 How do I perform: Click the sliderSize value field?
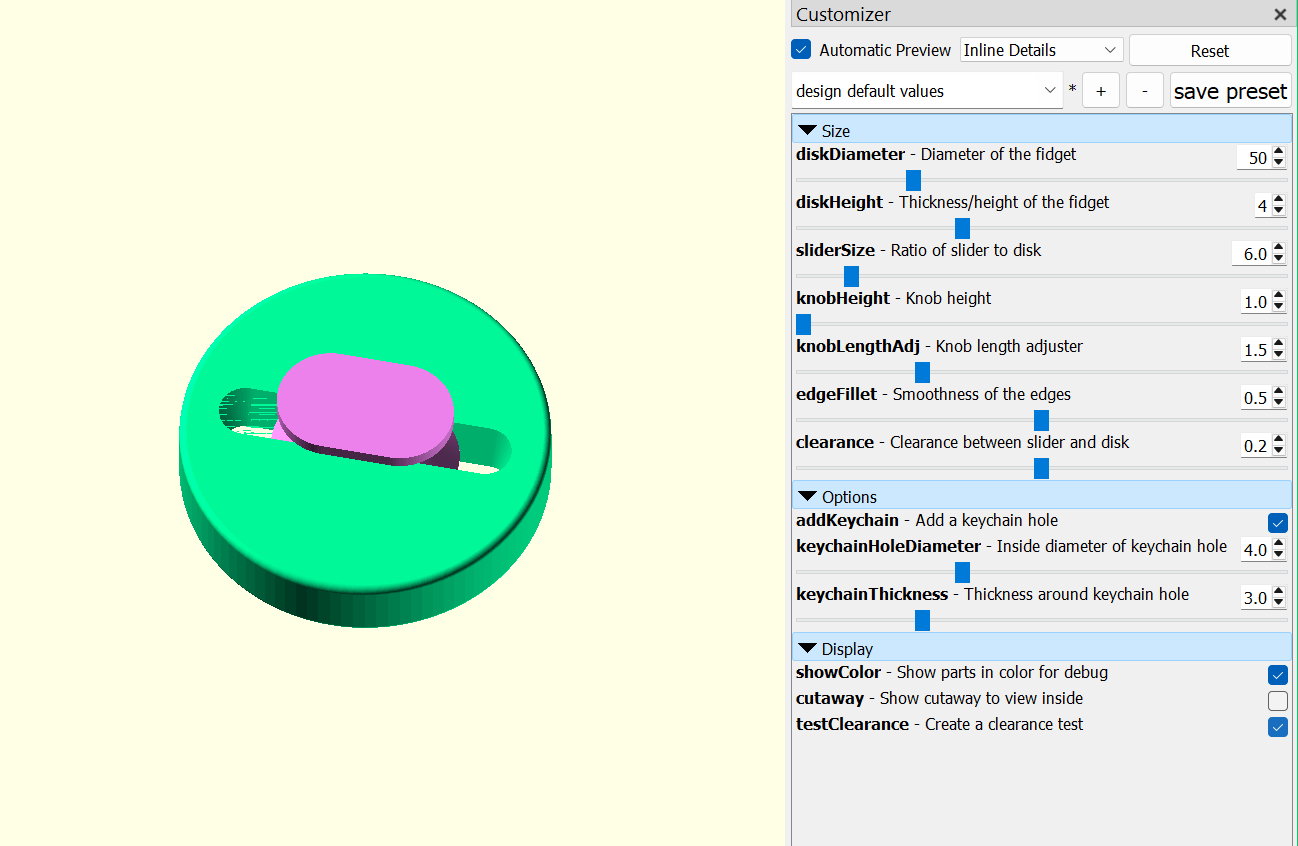pos(1251,254)
